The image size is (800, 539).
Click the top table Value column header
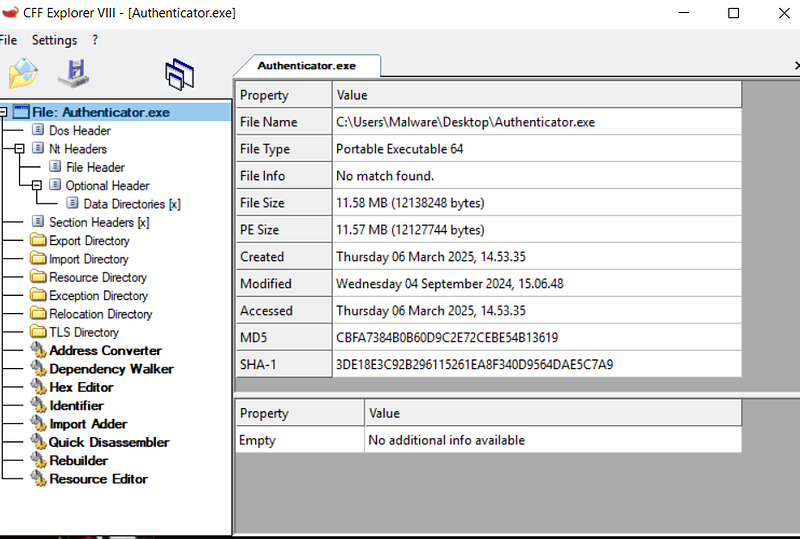pos(537,95)
